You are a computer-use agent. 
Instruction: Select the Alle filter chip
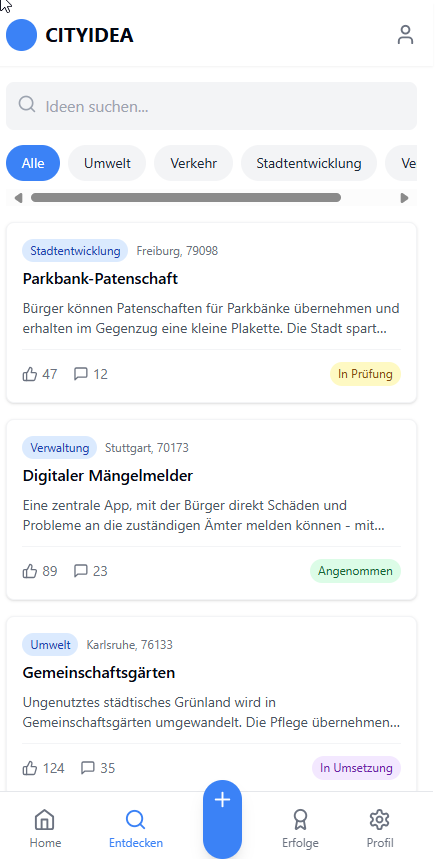pyautogui.click(x=33, y=163)
